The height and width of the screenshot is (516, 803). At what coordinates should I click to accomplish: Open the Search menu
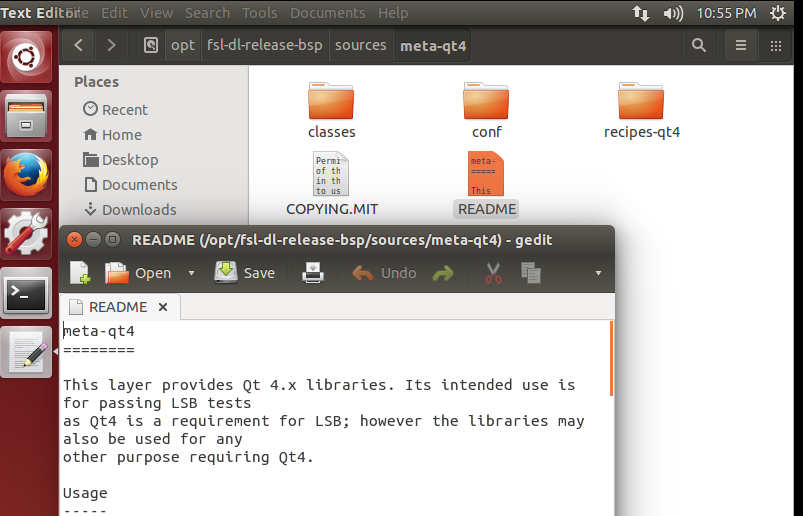coord(207,13)
